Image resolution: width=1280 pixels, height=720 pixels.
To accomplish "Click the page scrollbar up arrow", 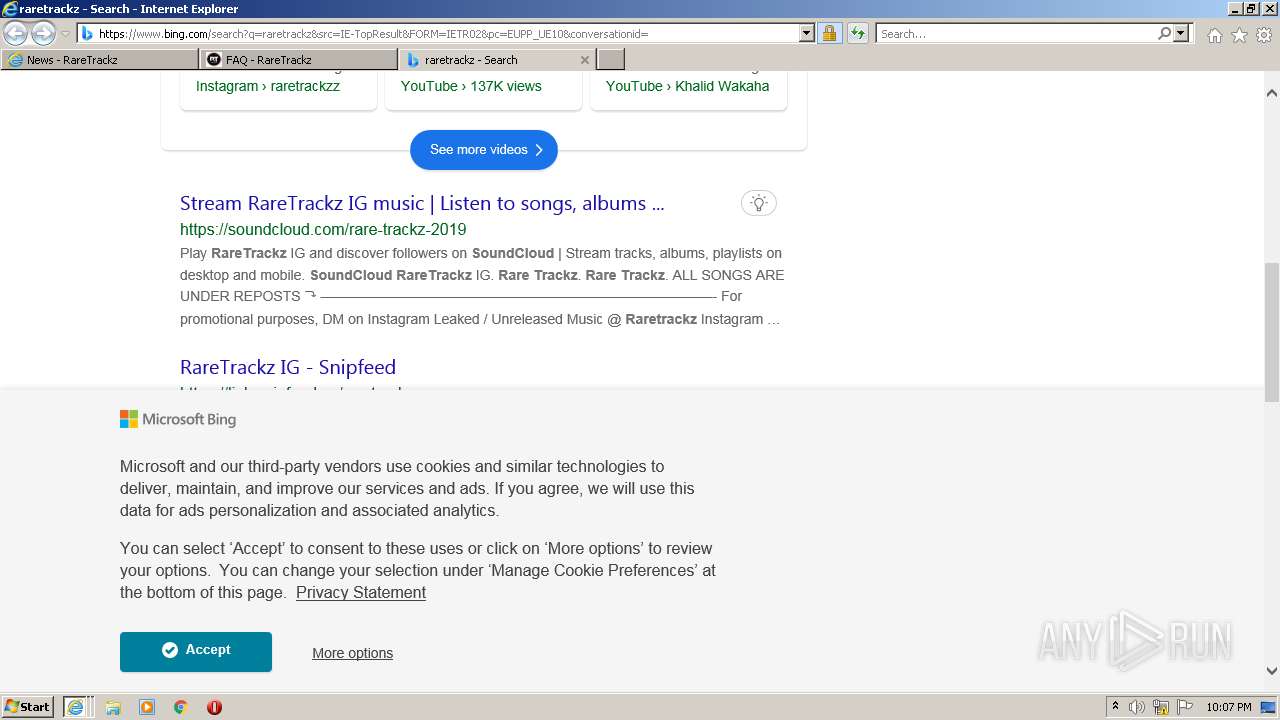I will [1272, 93].
